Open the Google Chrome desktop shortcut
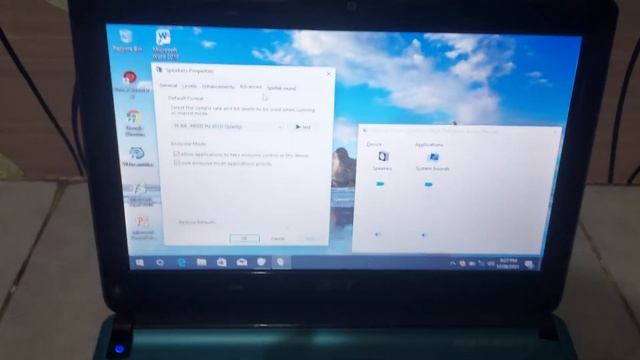 pyautogui.click(x=133, y=122)
